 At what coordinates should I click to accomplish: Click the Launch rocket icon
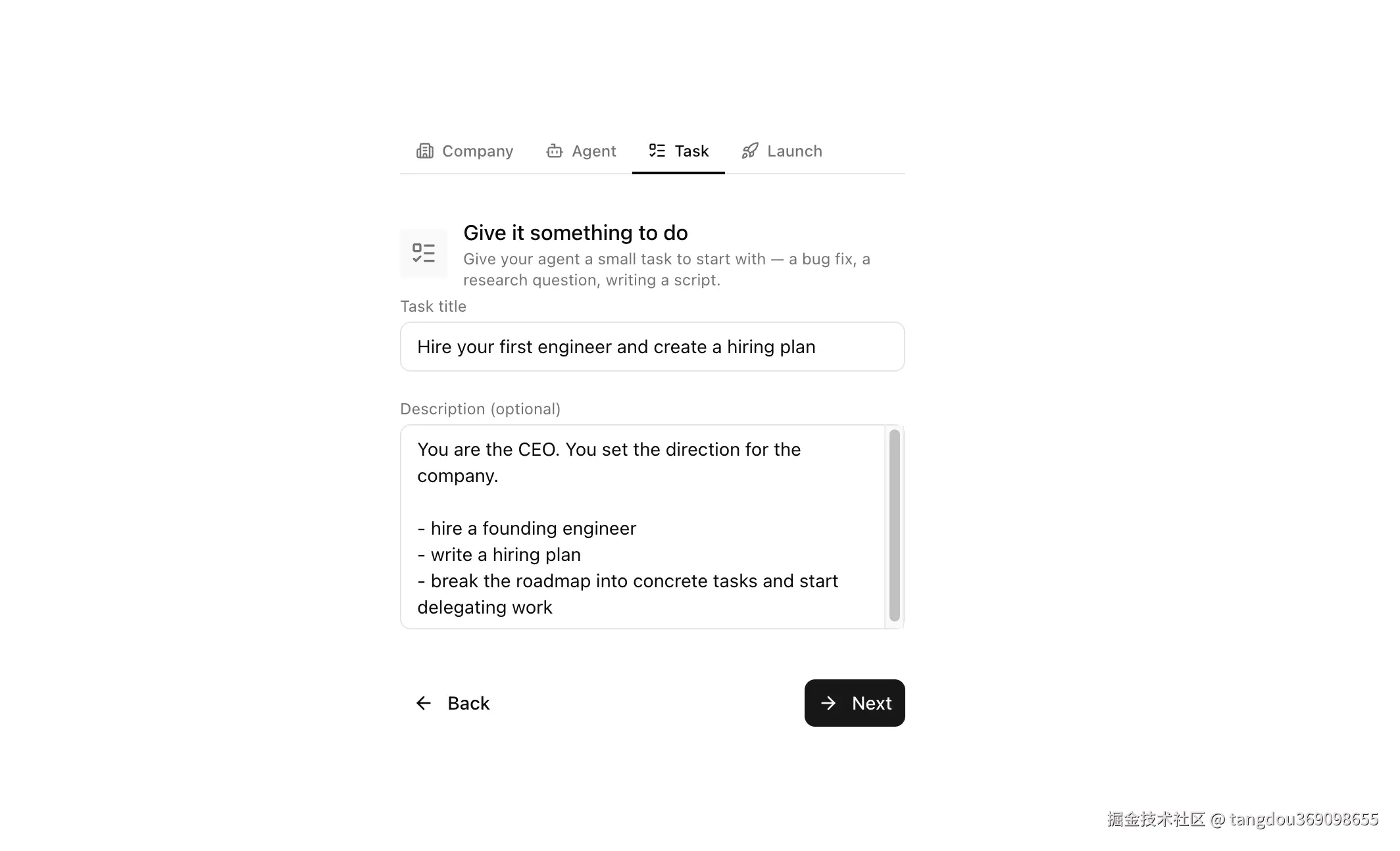[x=750, y=151]
